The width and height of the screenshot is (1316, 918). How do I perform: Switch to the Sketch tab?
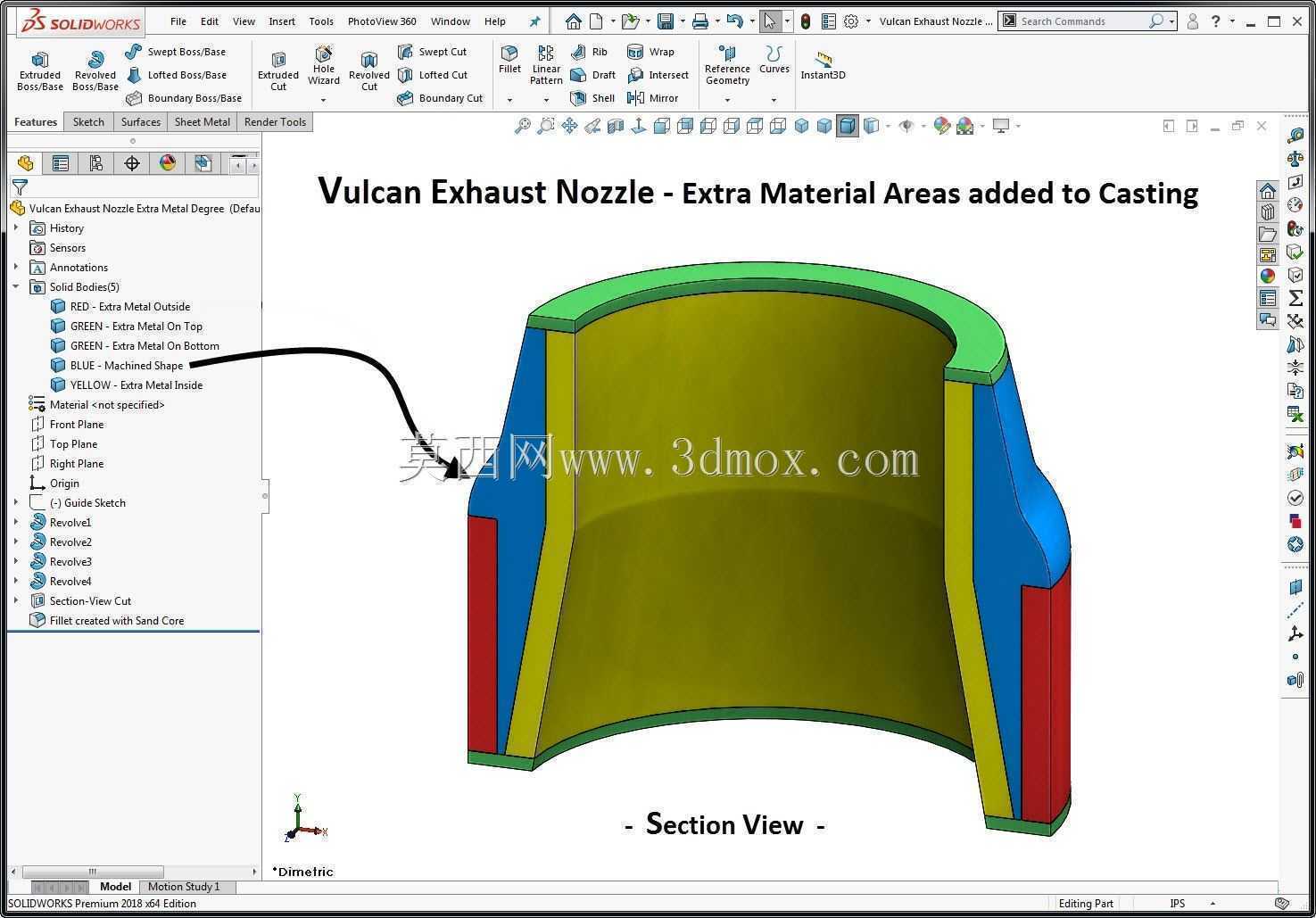(88, 122)
